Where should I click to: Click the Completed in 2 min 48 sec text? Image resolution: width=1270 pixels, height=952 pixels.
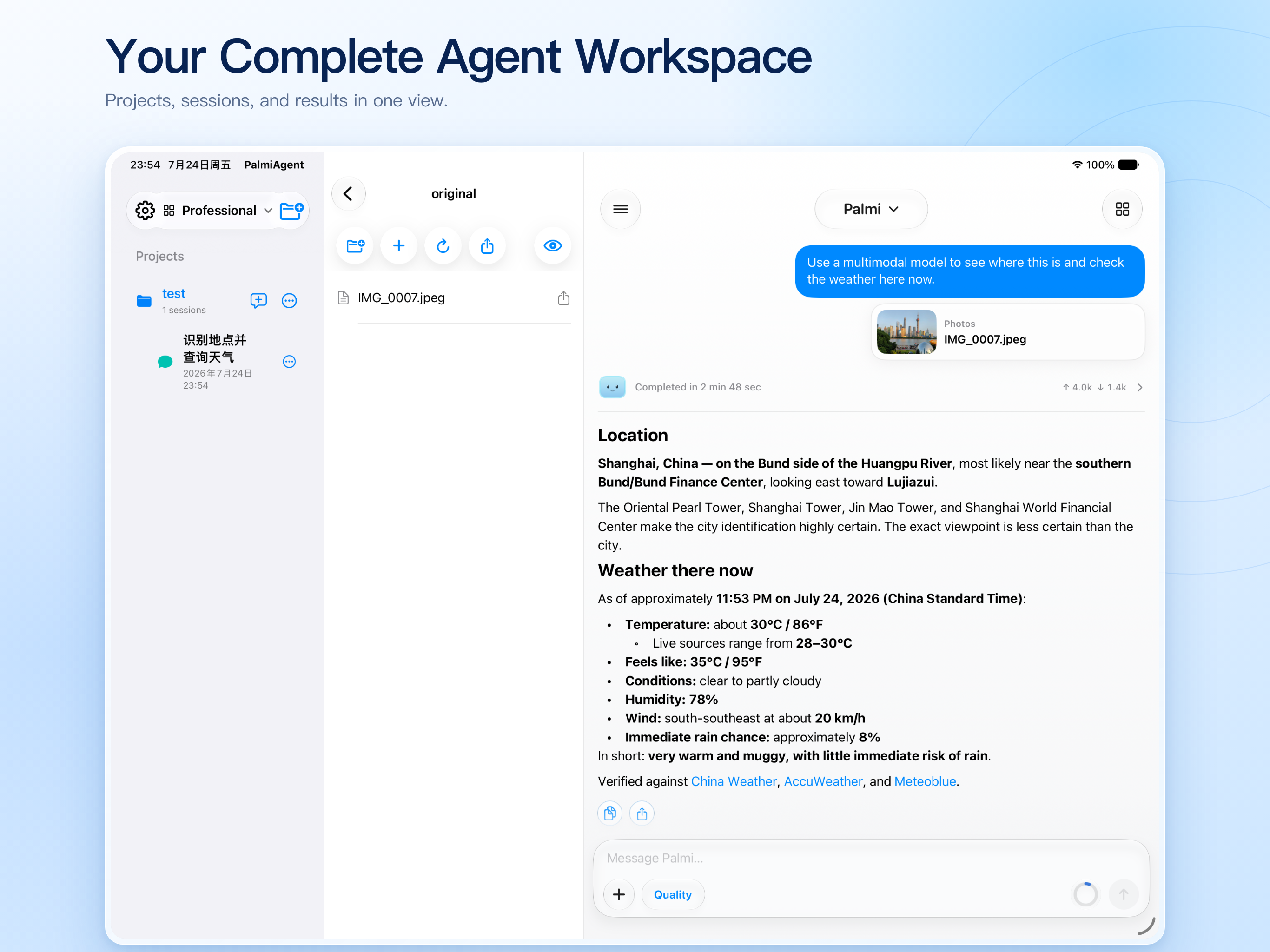(698, 388)
